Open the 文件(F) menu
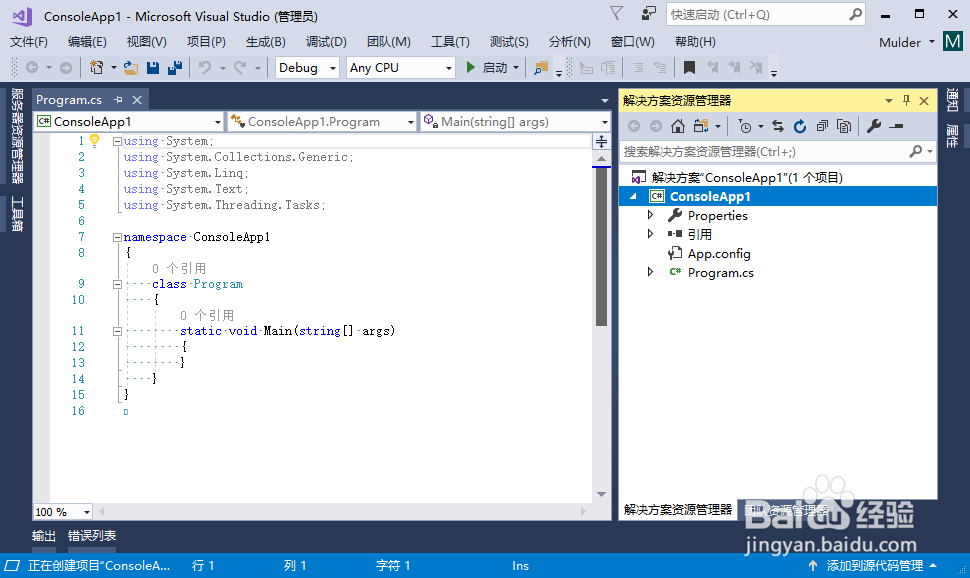The width and height of the screenshot is (970, 578). tap(28, 41)
